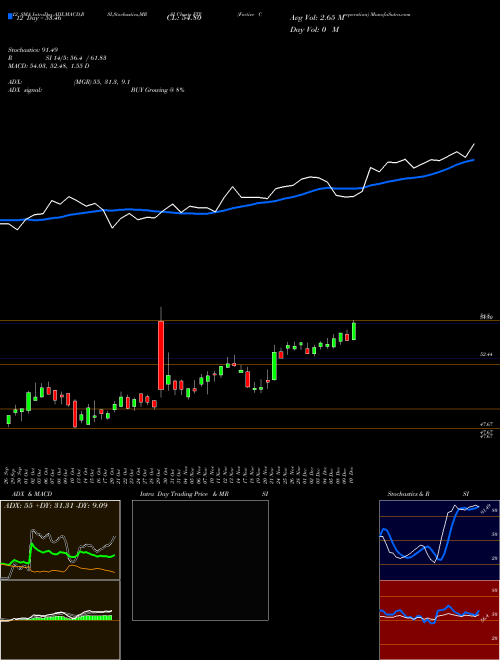Click the empty Intra Day Trading Price chart panel
The image size is (500, 660).
coord(200,560)
